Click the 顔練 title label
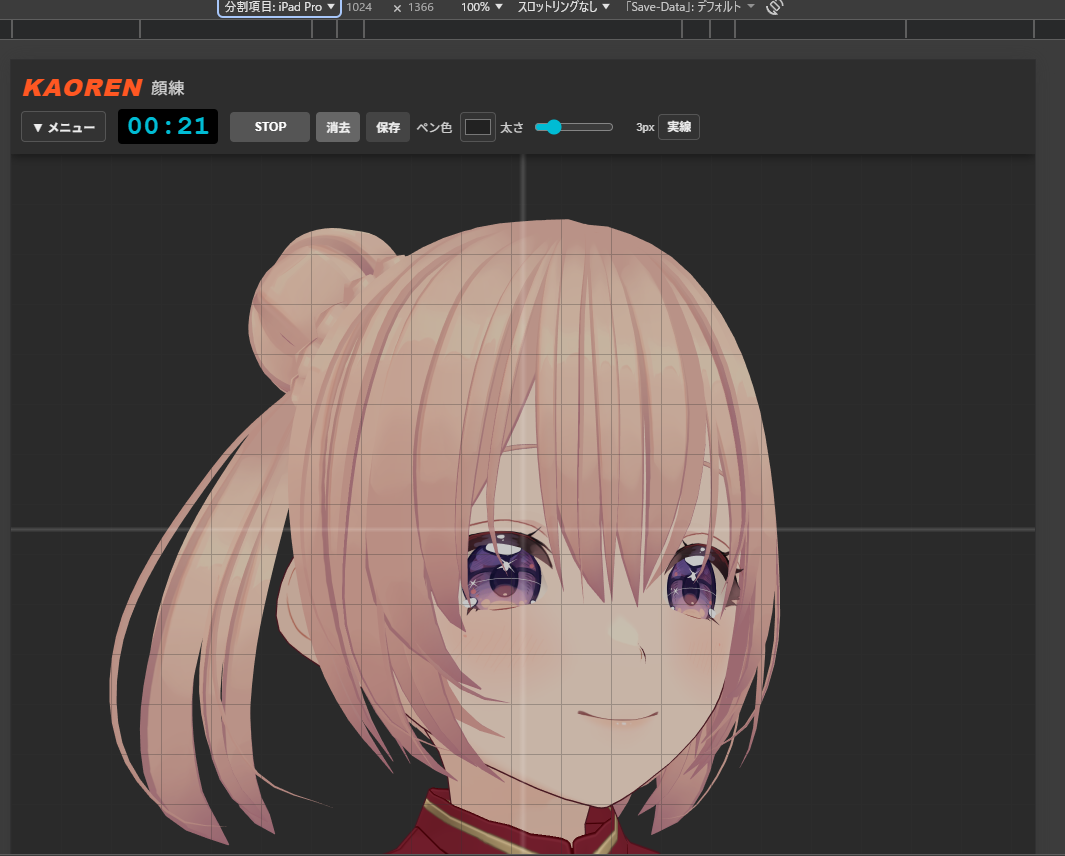This screenshot has width=1065, height=856. click(165, 88)
